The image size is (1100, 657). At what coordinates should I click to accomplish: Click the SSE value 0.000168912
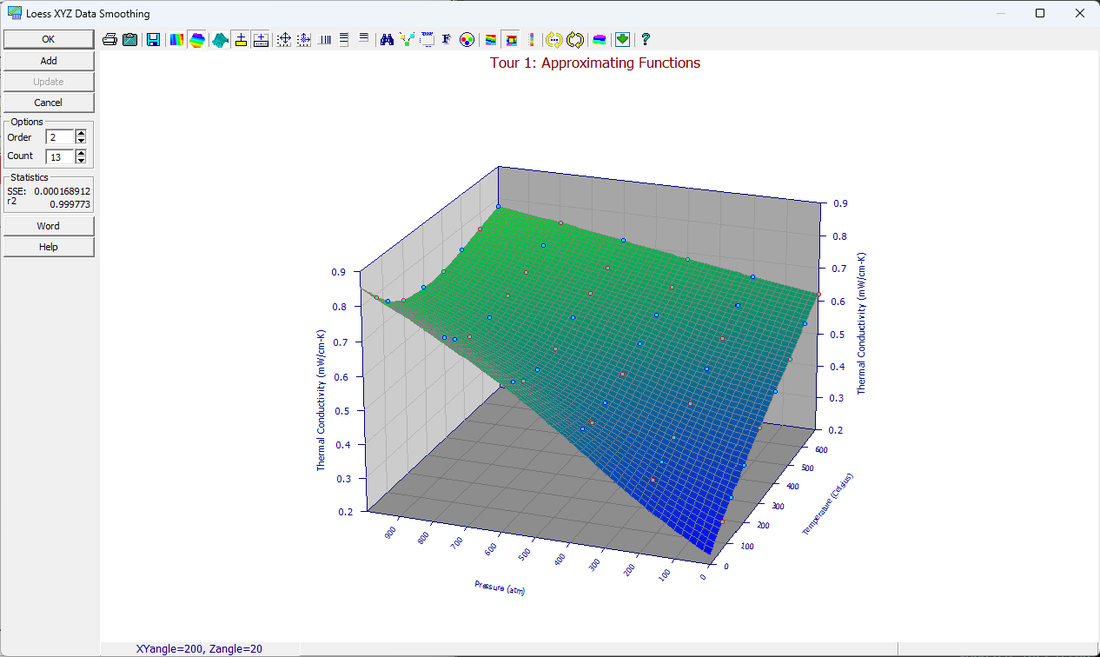coord(62,191)
